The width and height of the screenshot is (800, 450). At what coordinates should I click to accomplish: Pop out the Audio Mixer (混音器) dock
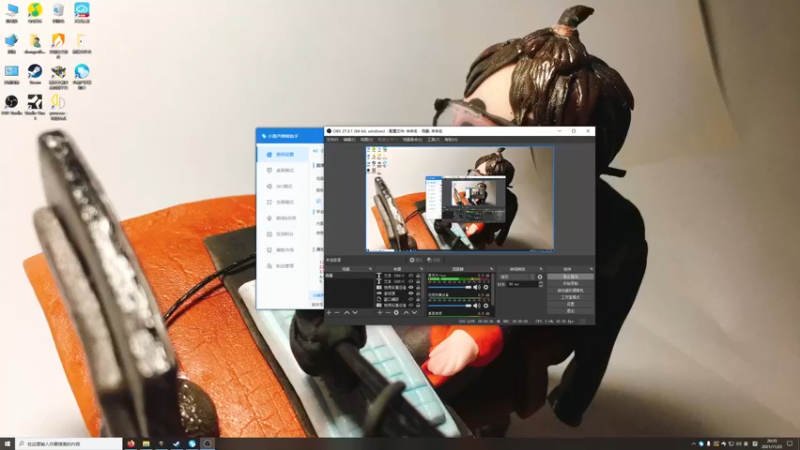[x=491, y=268]
